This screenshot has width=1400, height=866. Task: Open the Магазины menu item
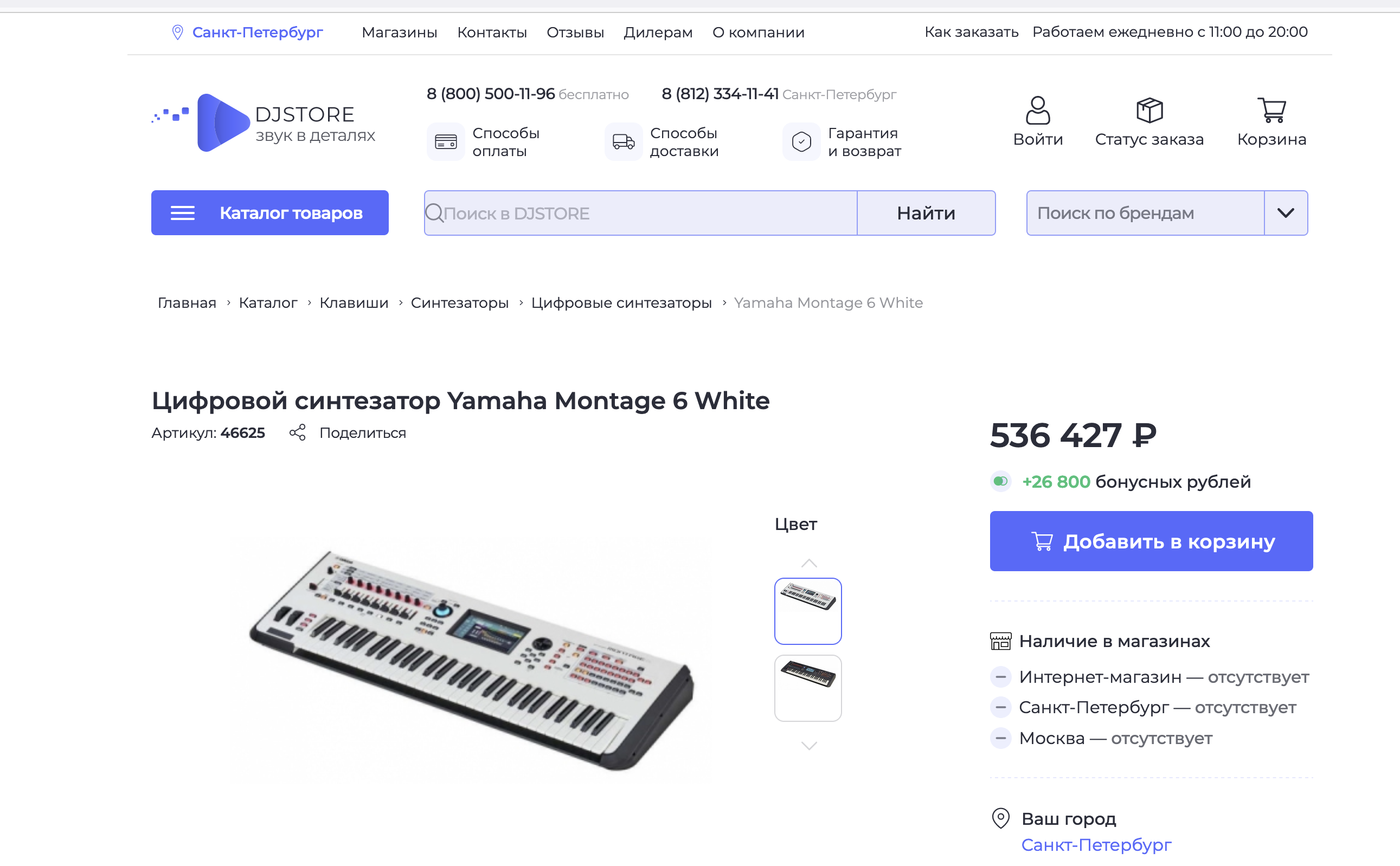point(400,33)
